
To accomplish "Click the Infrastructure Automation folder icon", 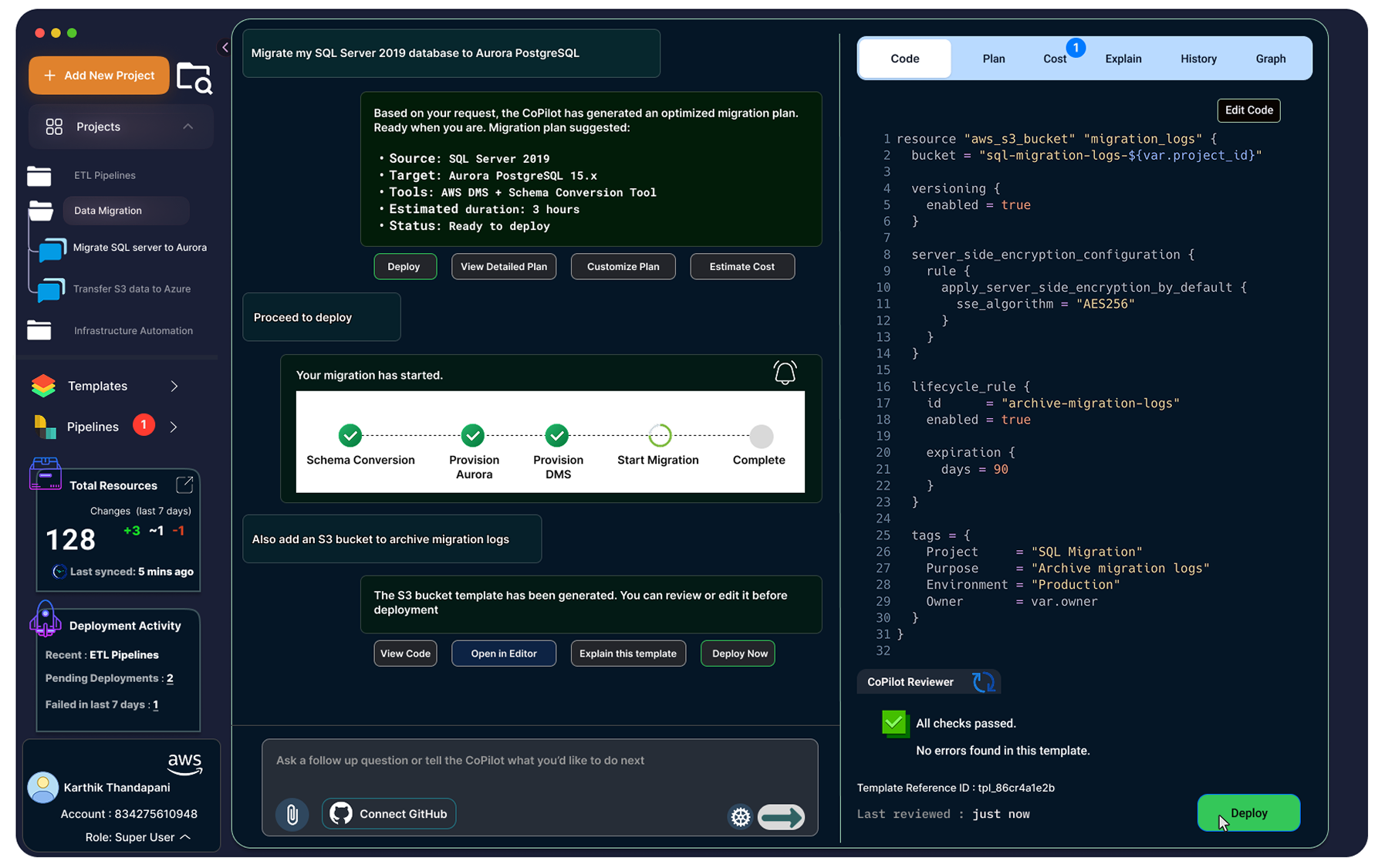I will click(x=39, y=330).
